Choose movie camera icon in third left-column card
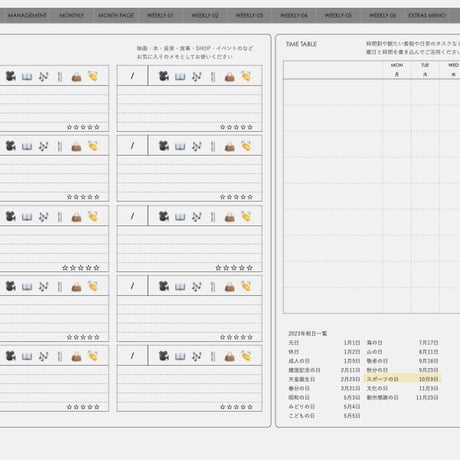The height and width of the screenshot is (460, 460). [x=10, y=217]
